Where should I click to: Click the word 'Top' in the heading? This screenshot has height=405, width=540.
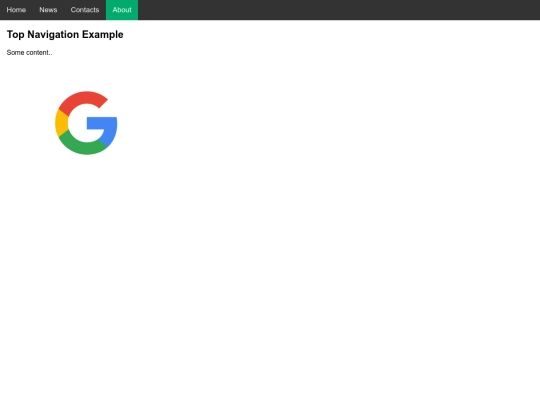(15, 34)
